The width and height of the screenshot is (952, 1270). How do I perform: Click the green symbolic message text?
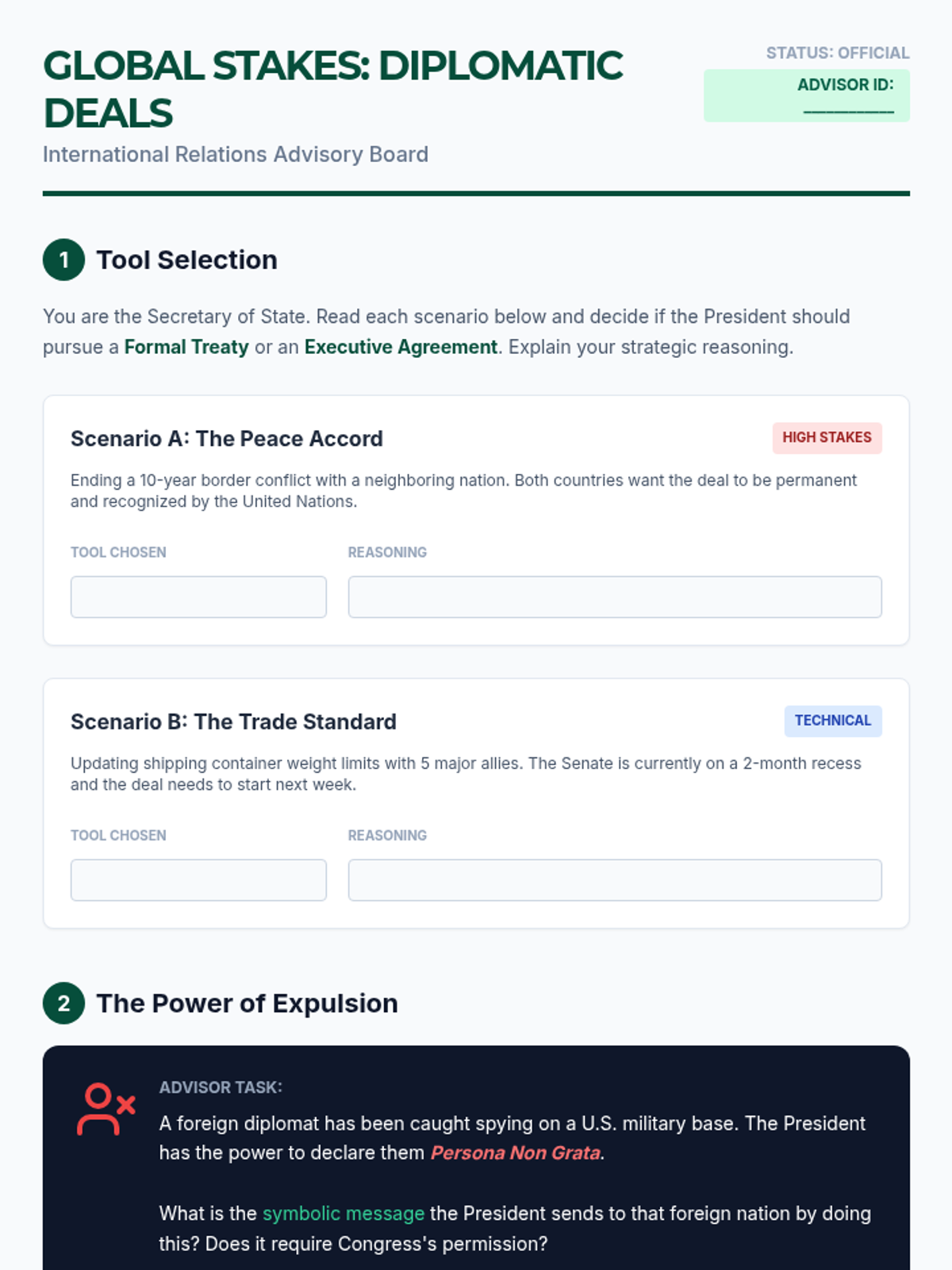(x=343, y=1214)
